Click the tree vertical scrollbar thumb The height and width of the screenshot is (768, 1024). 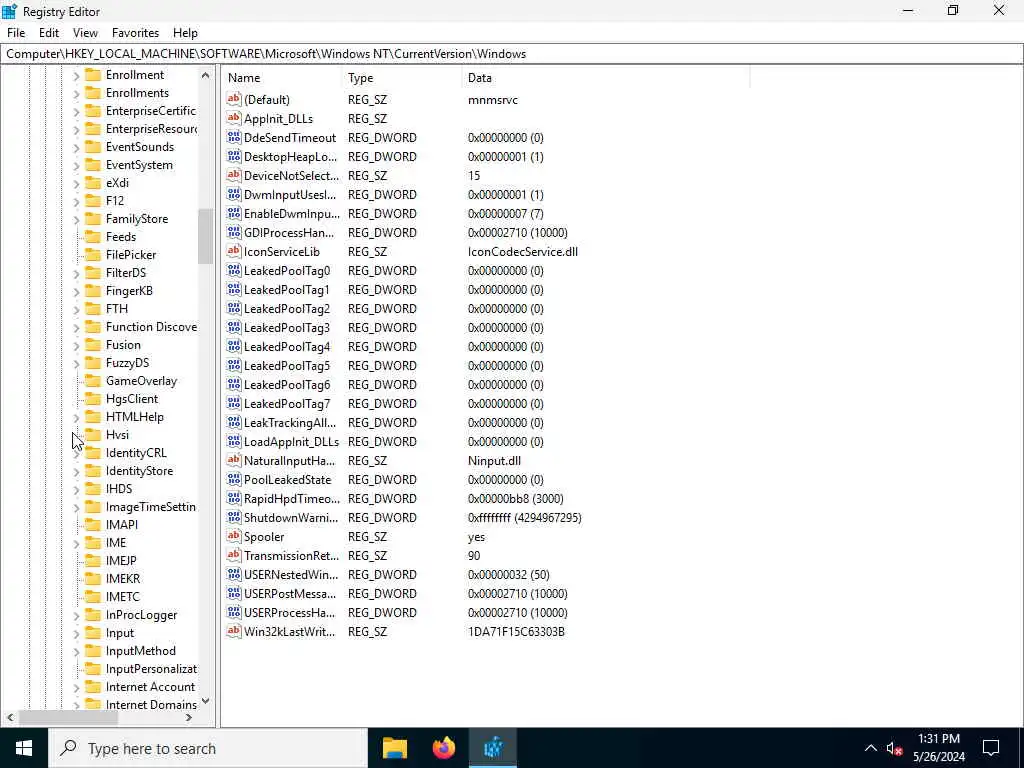pos(206,236)
